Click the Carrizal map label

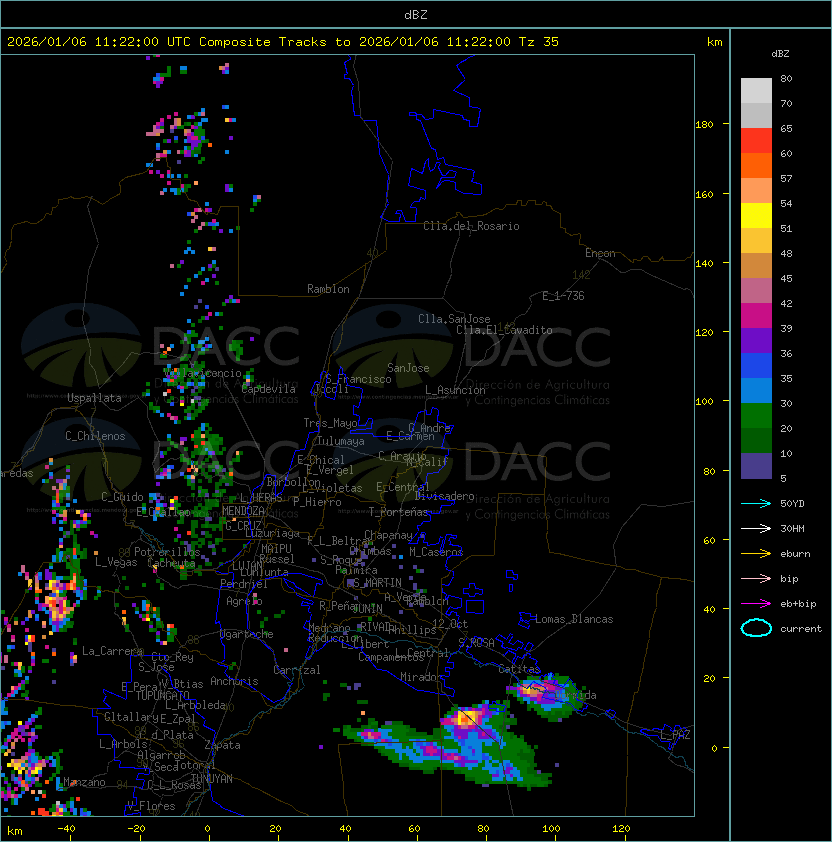pos(296,670)
